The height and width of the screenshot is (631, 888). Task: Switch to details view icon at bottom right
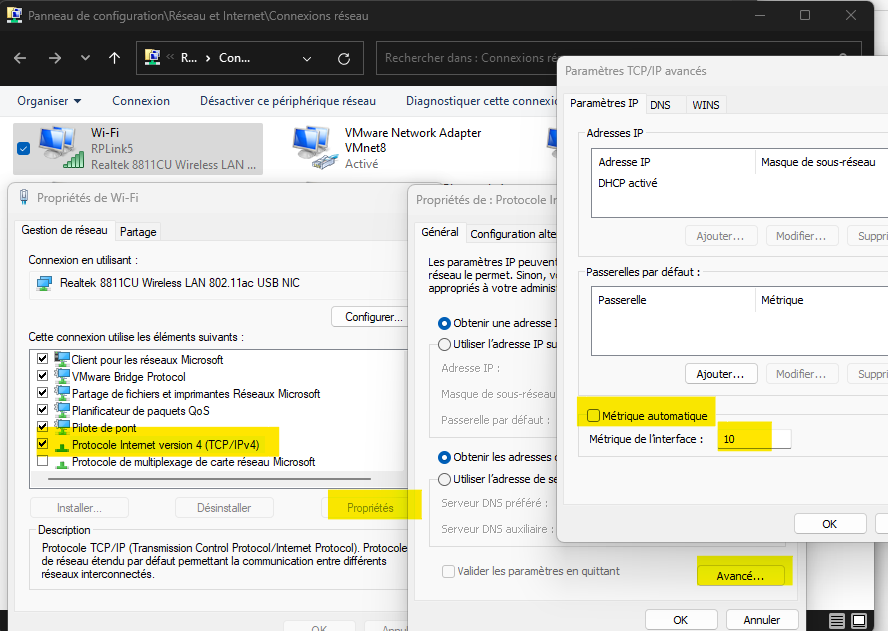(837, 621)
